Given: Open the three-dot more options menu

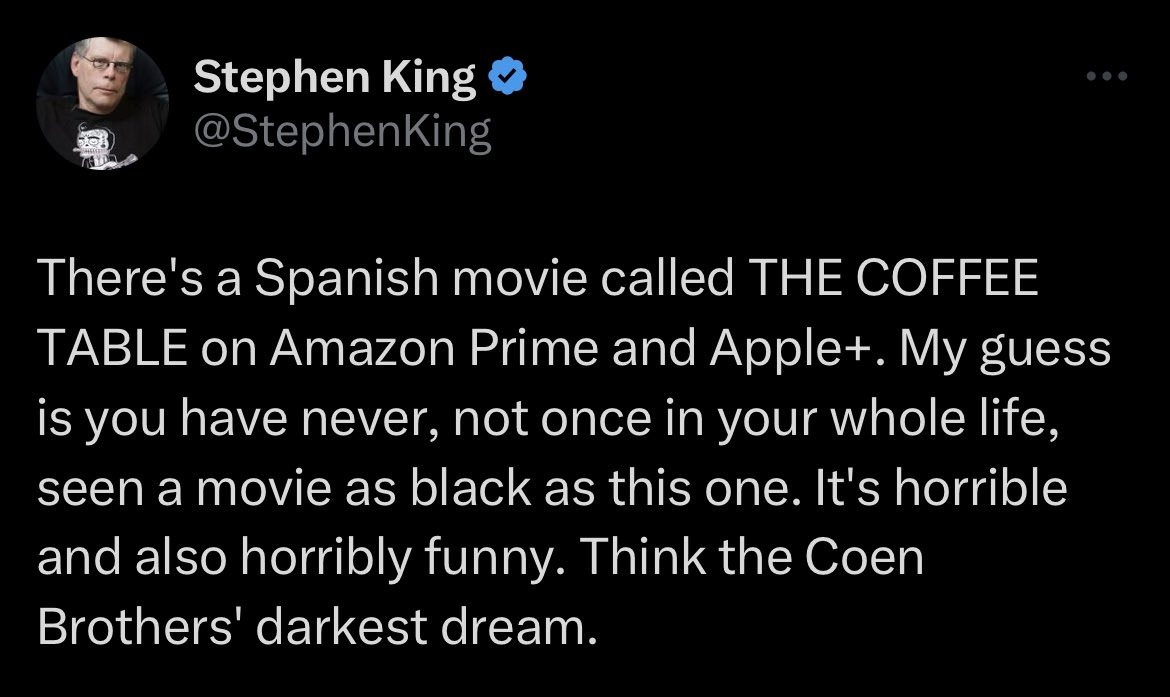Looking at the screenshot, I should (1107, 77).
